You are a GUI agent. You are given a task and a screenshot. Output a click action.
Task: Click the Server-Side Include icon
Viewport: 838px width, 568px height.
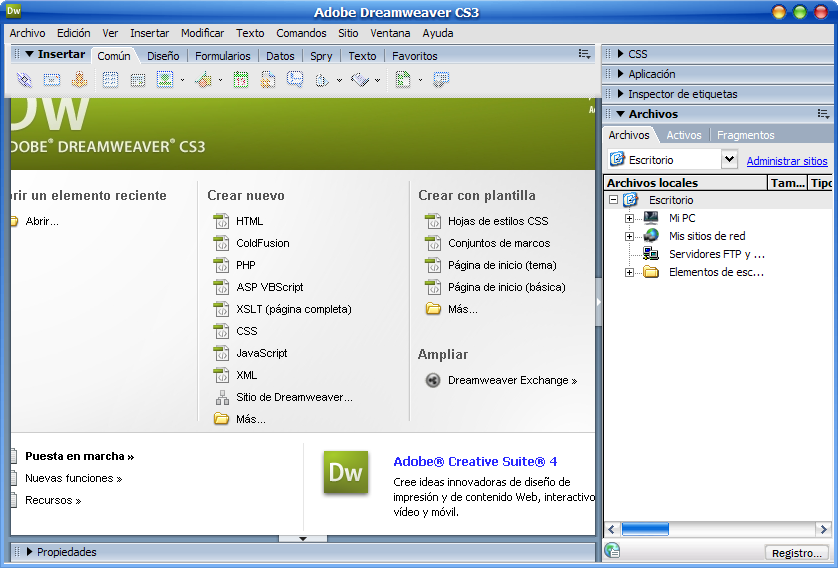point(268,80)
